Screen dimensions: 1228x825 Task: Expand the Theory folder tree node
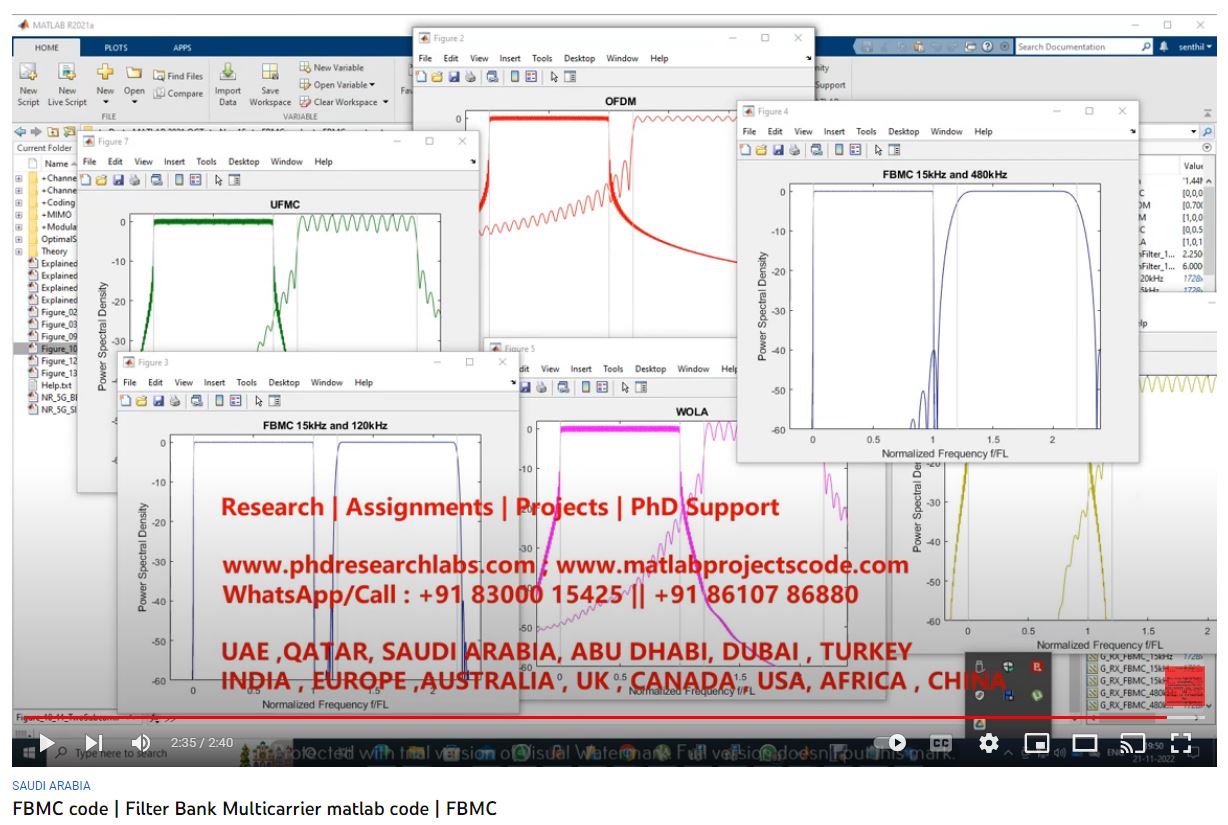point(20,252)
